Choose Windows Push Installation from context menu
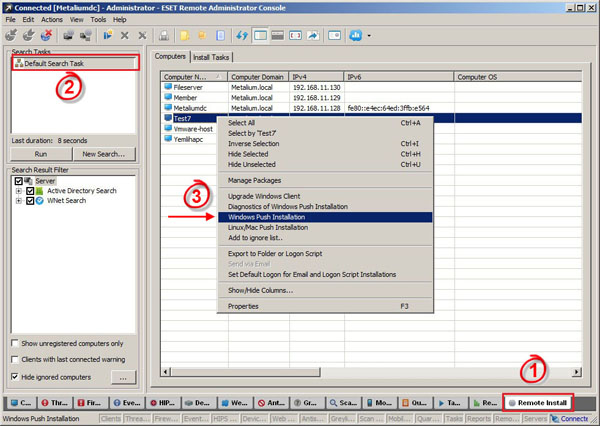This screenshot has height=426, width=600. coord(325,217)
